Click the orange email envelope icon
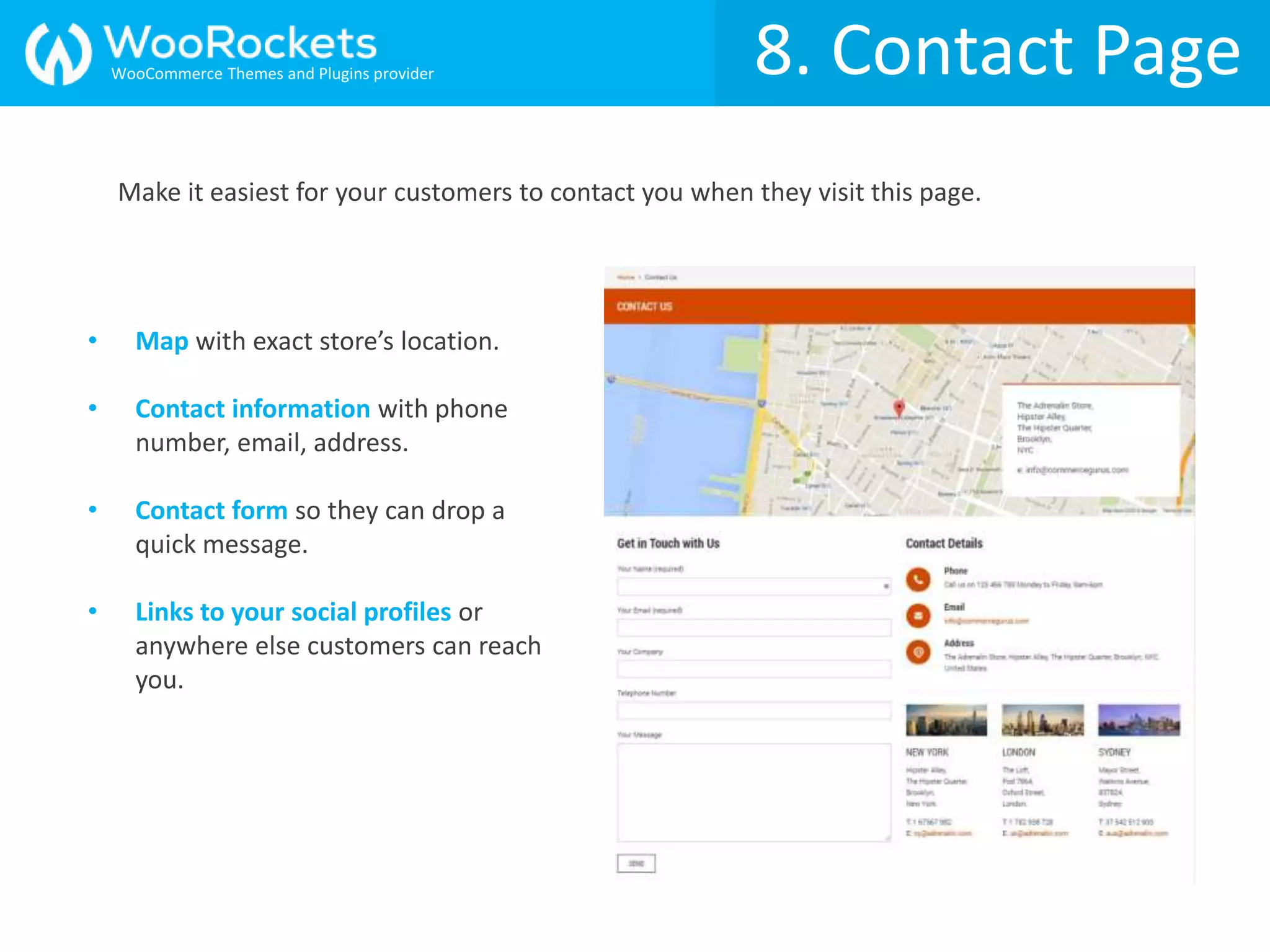Image resolution: width=1270 pixels, height=952 pixels. click(x=918, y=615)
